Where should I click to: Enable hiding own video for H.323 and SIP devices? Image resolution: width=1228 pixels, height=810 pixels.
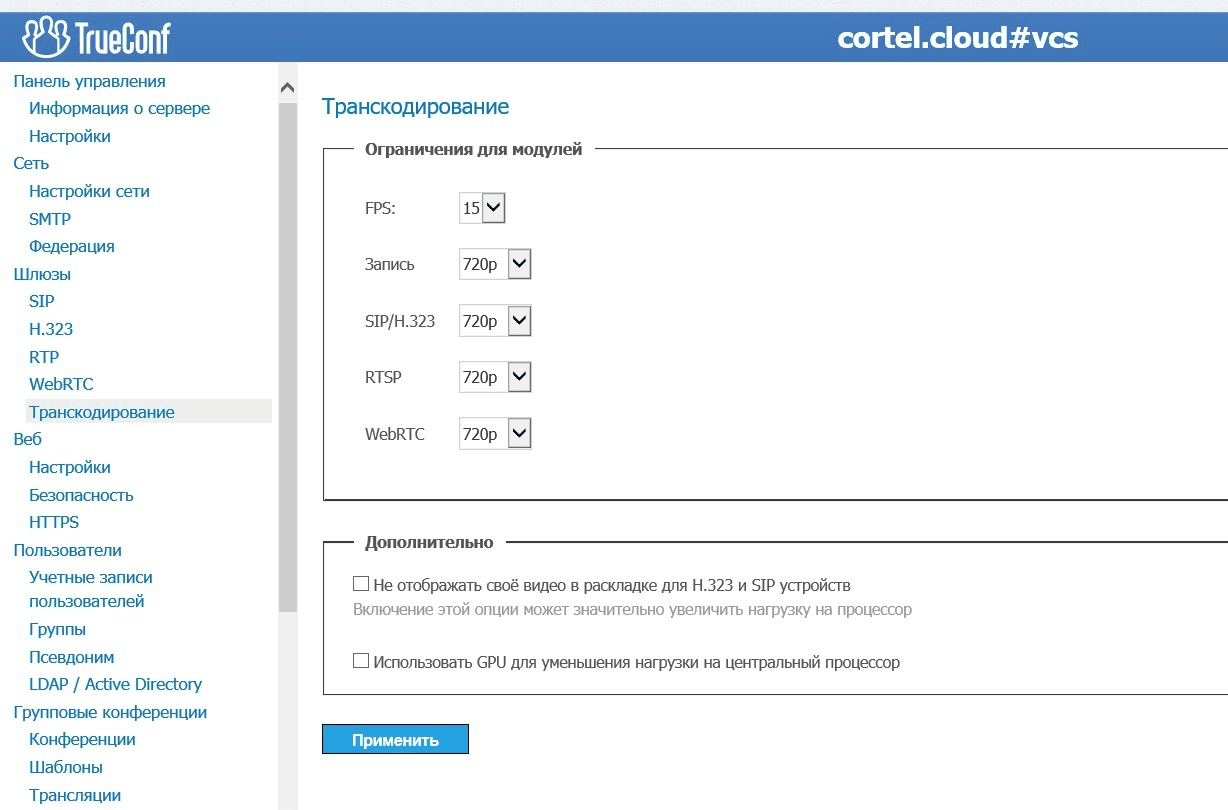361,584
